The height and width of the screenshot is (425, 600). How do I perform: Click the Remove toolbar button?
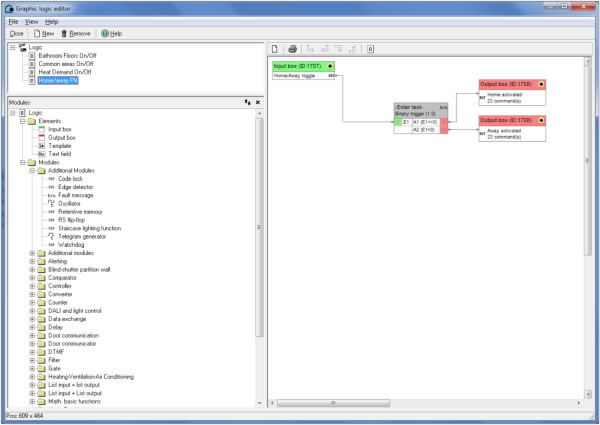pyautogui.click(x=76, y=34)
